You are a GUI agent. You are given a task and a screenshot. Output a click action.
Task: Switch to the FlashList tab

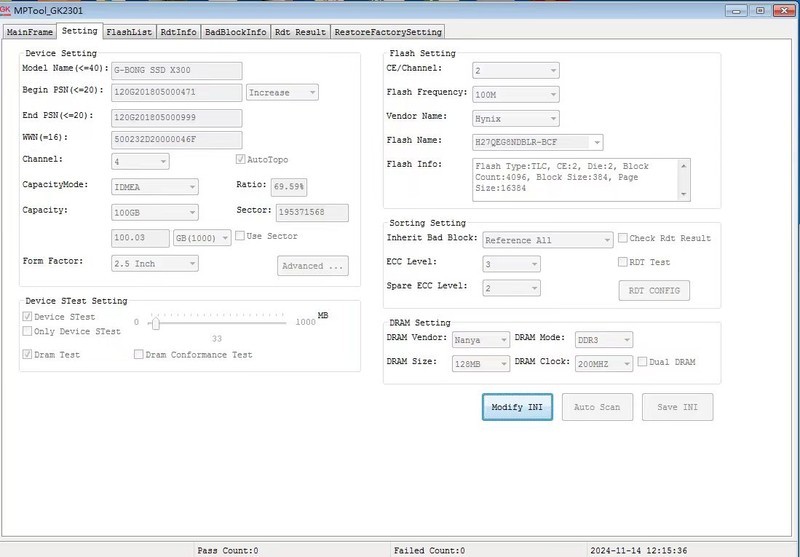click(129, 32)
